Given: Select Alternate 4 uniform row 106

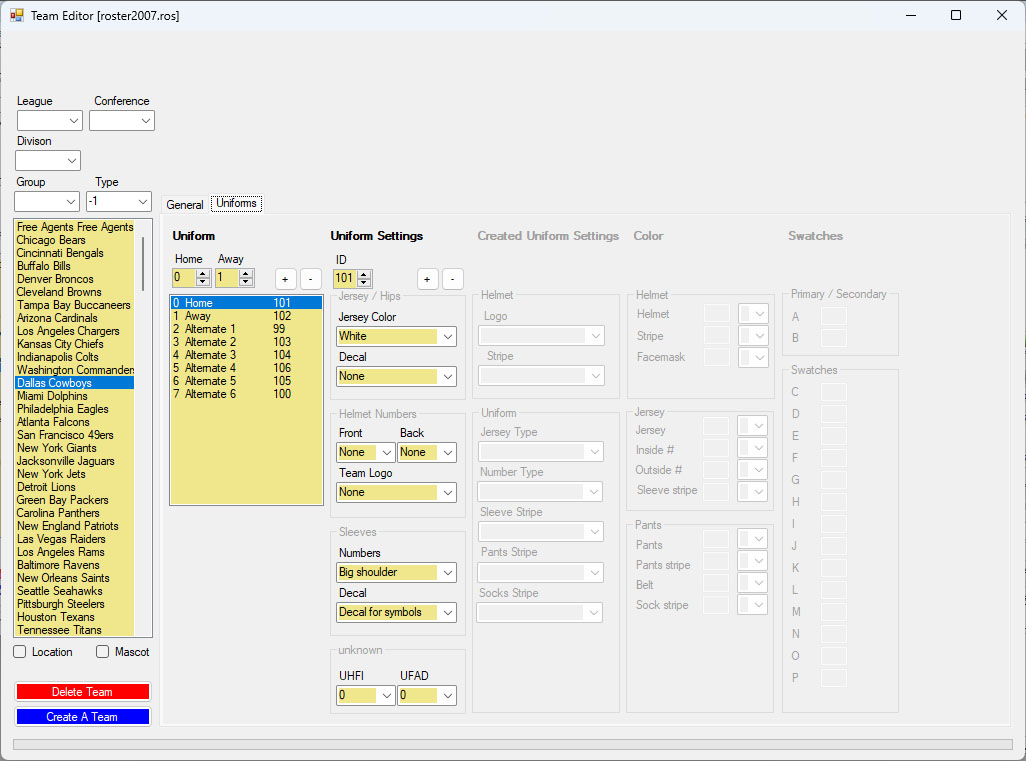Looking at the screenshot, I should [246, 368].
